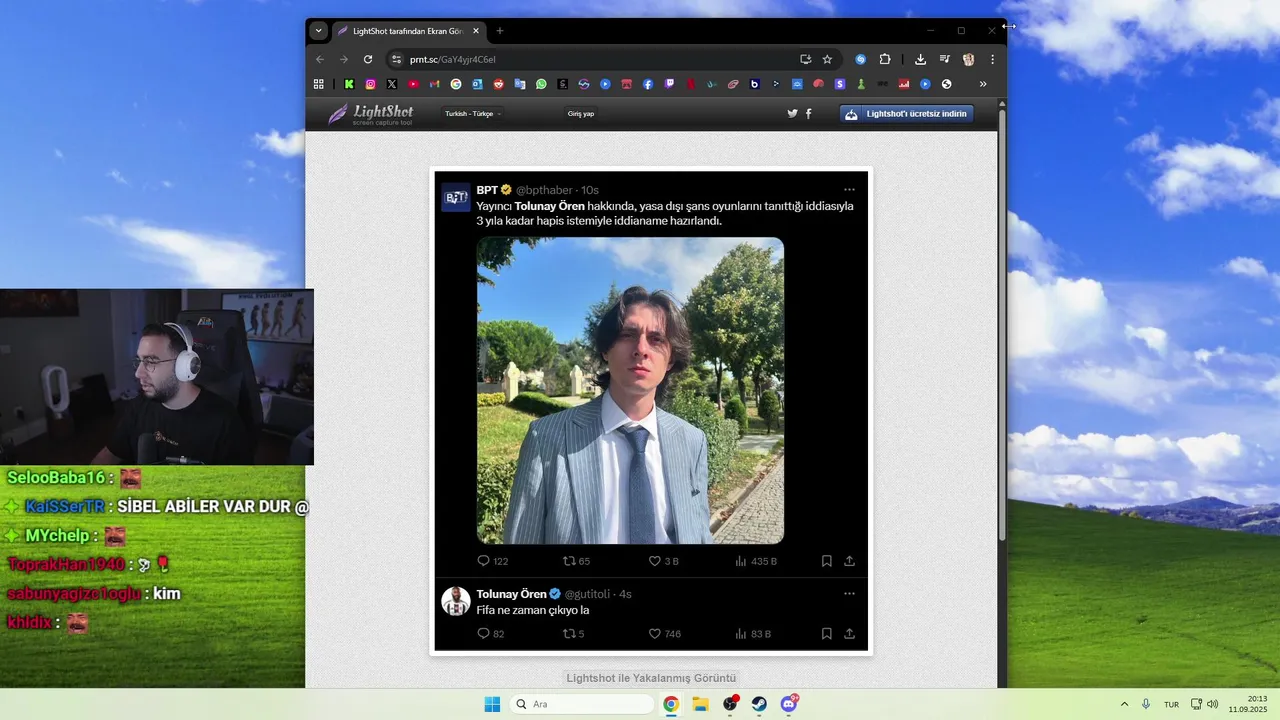The width and height of the screenshot is (1280, 720).
Task: Open the Reddit bookmark
Action: click(x=498, y=84)
